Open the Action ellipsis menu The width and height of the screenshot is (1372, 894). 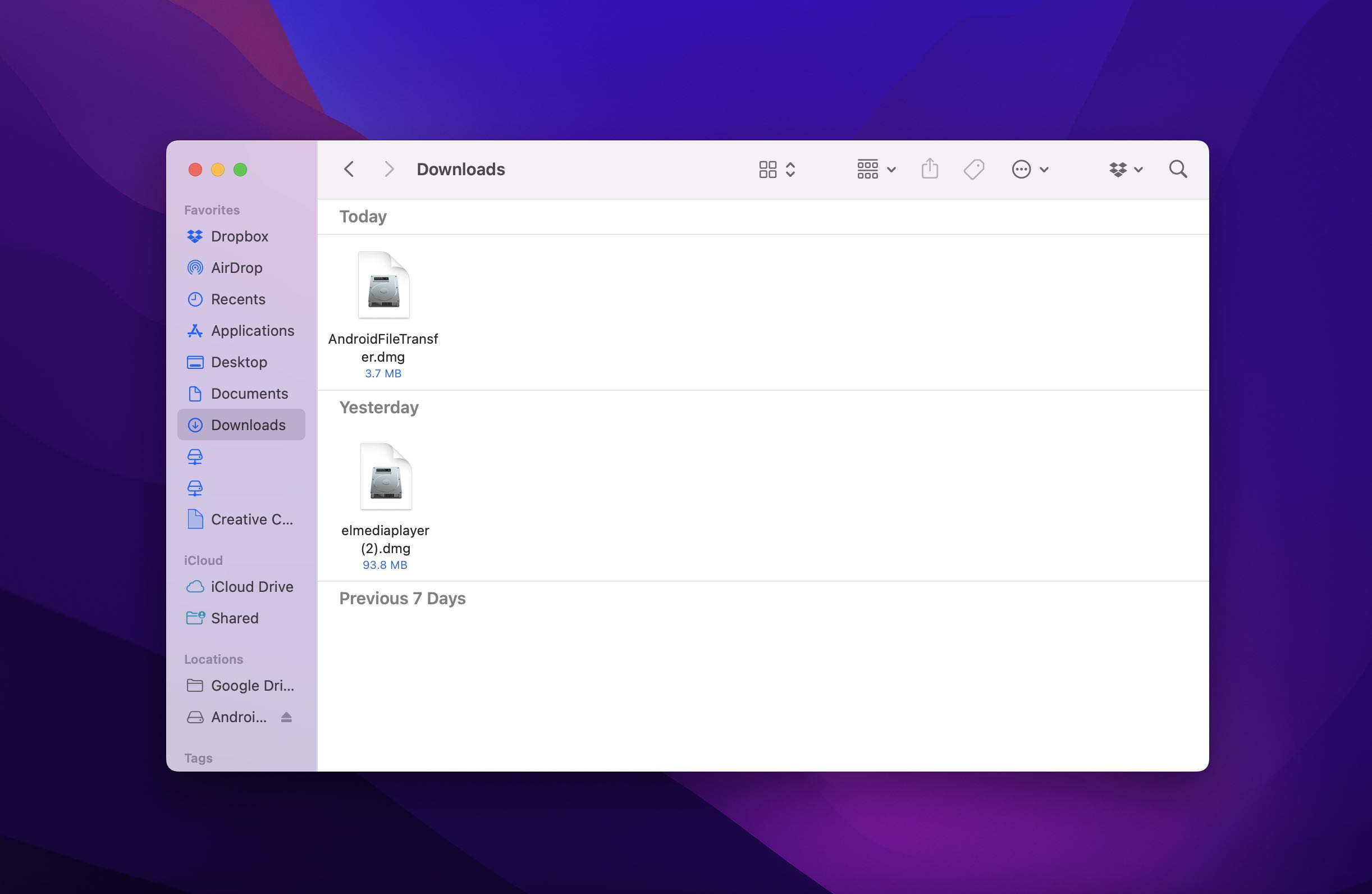1030,169
